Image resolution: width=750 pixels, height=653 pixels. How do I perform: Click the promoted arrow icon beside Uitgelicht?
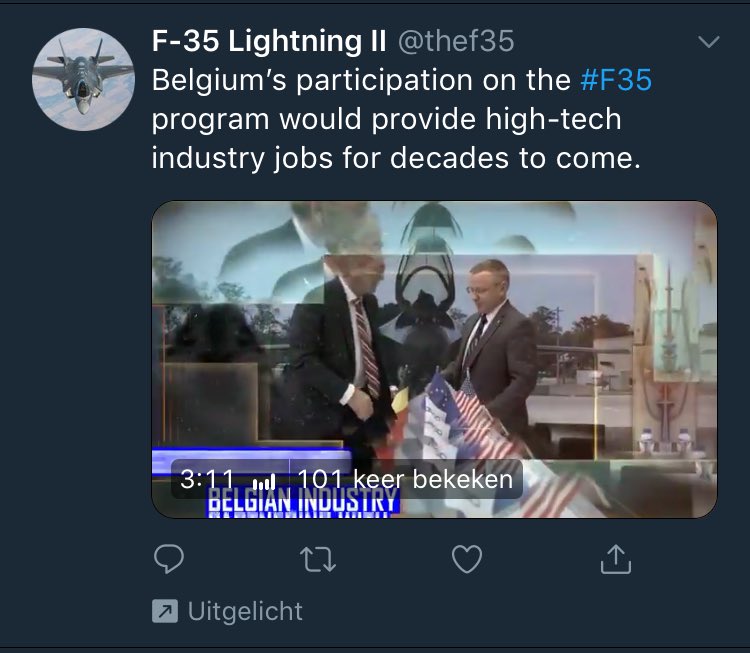165,611
